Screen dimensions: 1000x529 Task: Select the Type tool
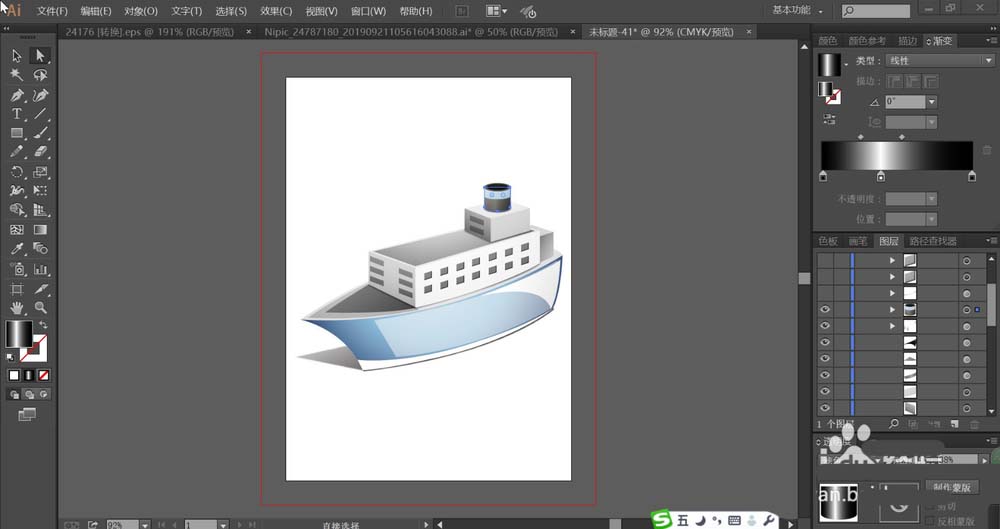[x=17, y=114]
